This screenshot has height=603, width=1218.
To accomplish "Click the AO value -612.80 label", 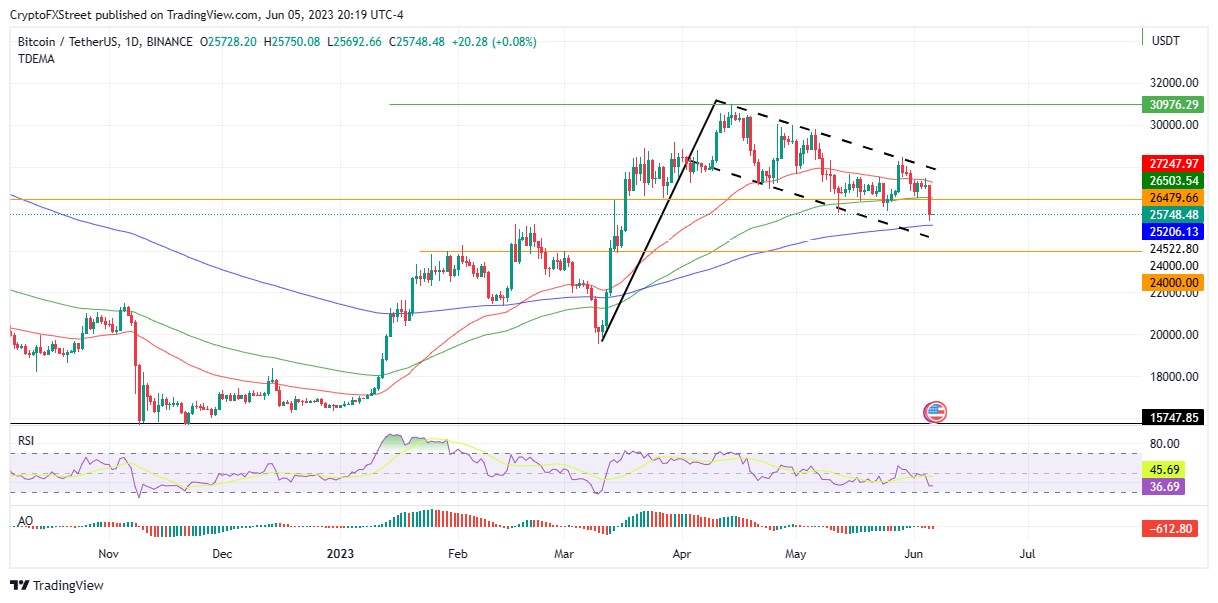I will (x=1168, y=528).
